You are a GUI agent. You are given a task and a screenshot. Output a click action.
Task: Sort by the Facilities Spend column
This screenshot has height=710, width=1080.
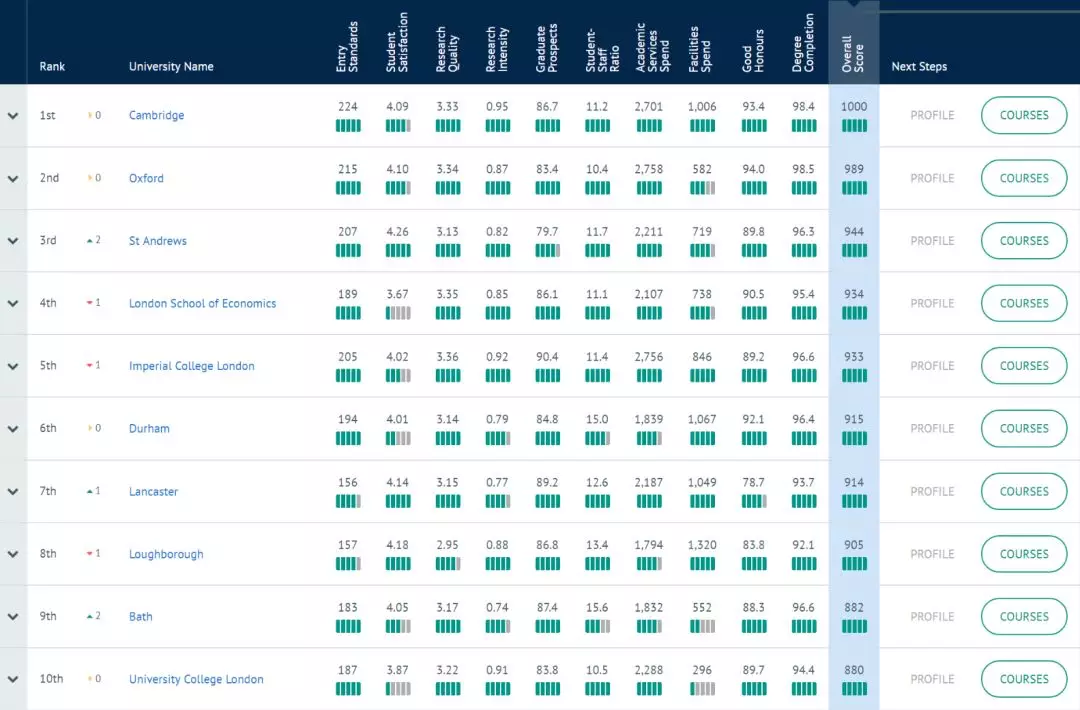coord(702,49)
